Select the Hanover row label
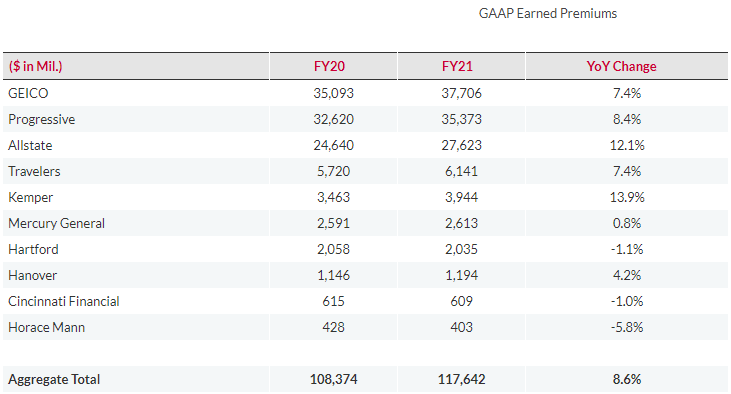This screenshot has width=731, height=394. click(32, 276)
